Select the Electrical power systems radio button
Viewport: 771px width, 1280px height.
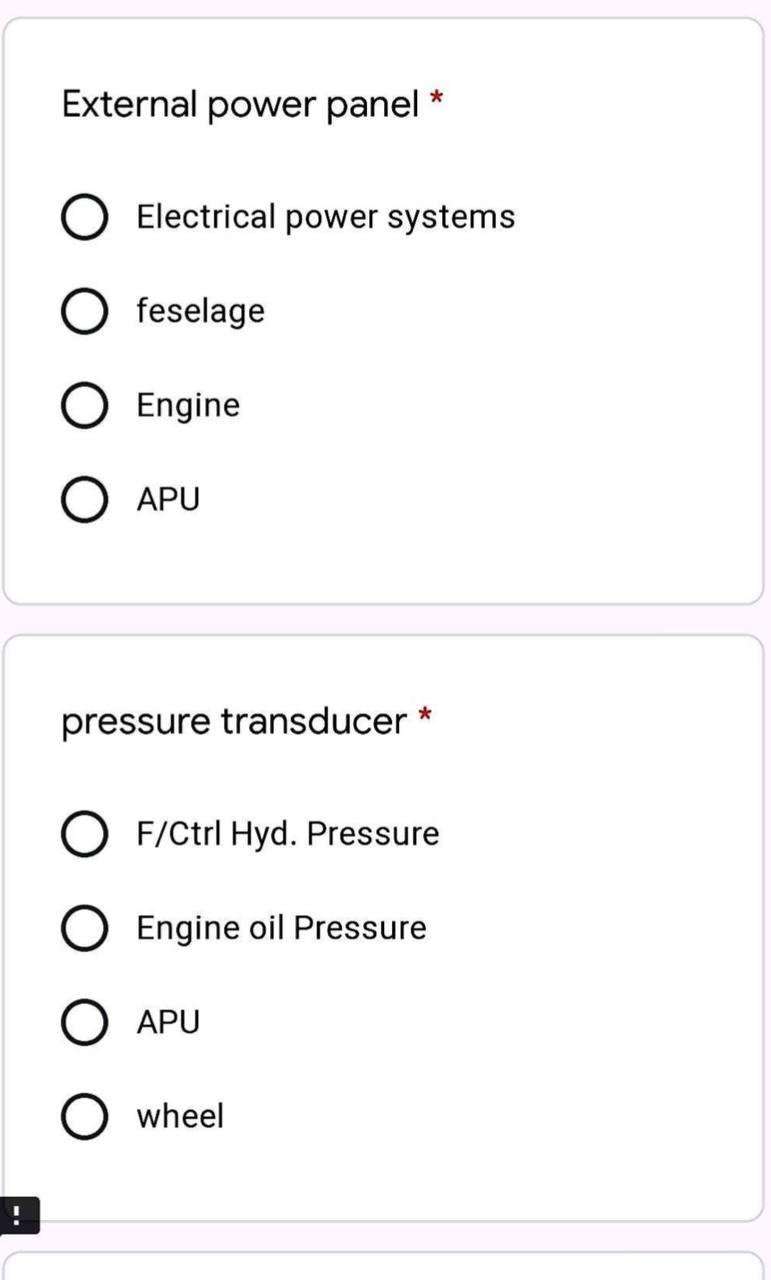click(x=85, y=218)
